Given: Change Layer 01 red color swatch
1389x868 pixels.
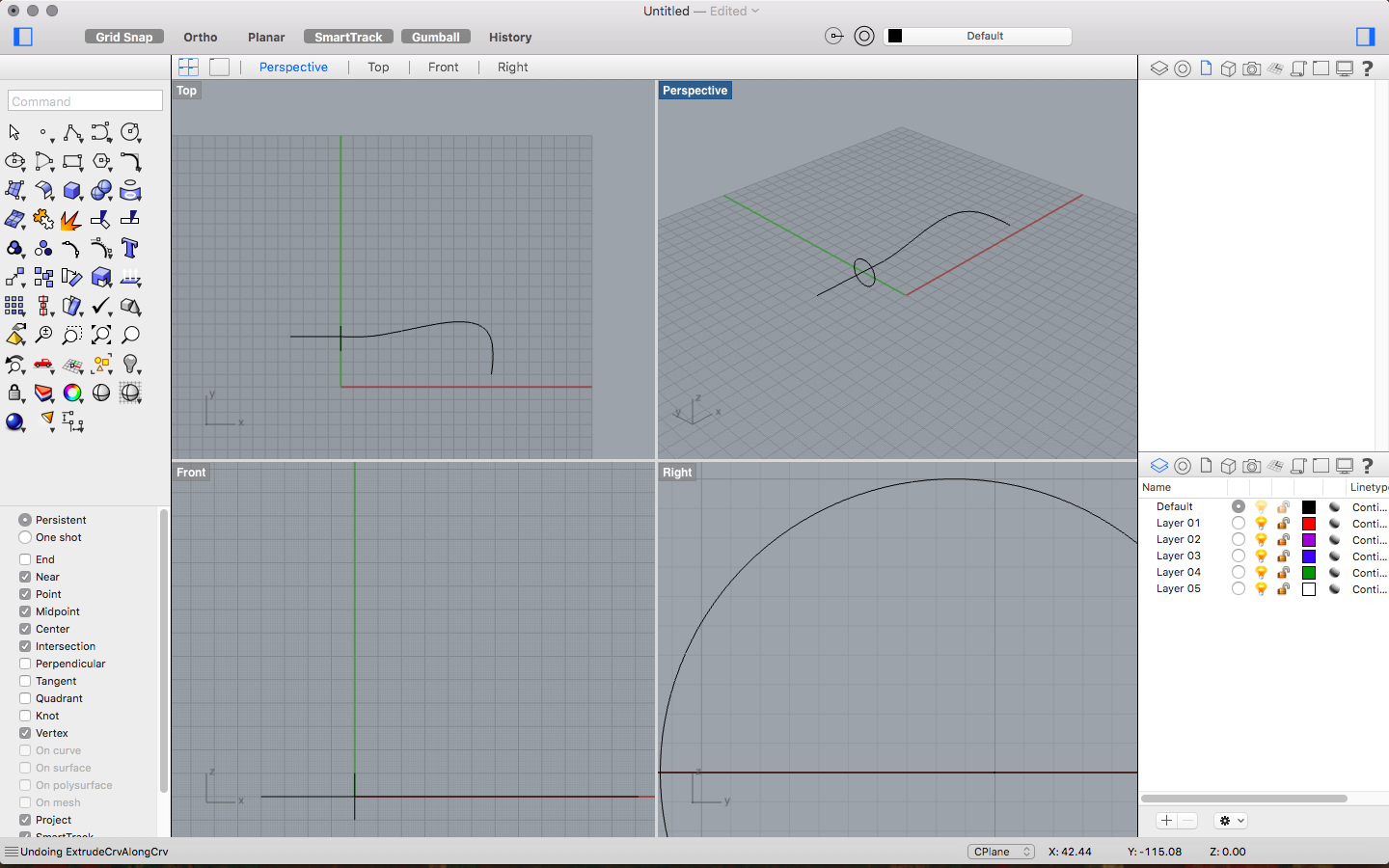Looking at the screenshot, I should [1309, 523].
